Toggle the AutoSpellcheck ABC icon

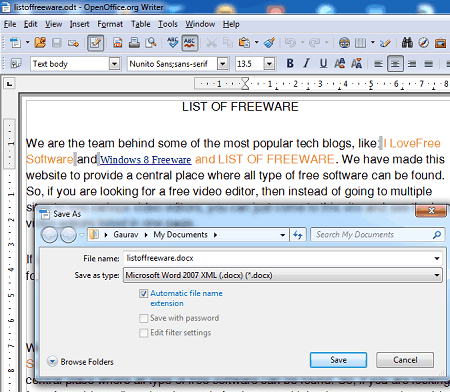click(x=190, y=43)
